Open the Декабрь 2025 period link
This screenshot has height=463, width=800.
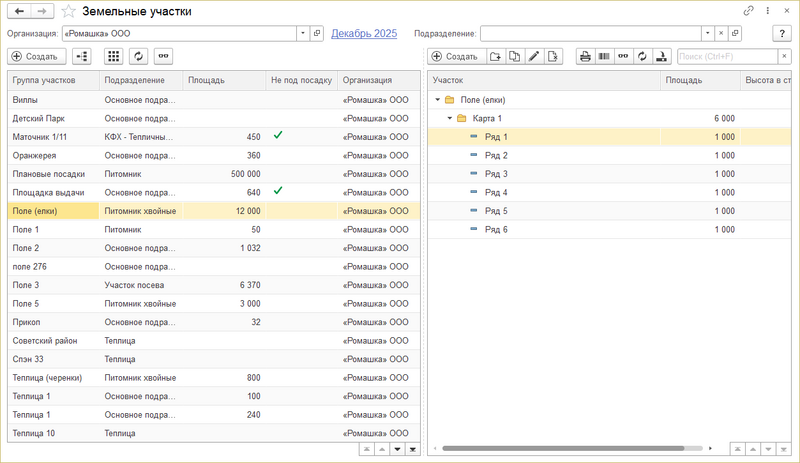[364, 33]
